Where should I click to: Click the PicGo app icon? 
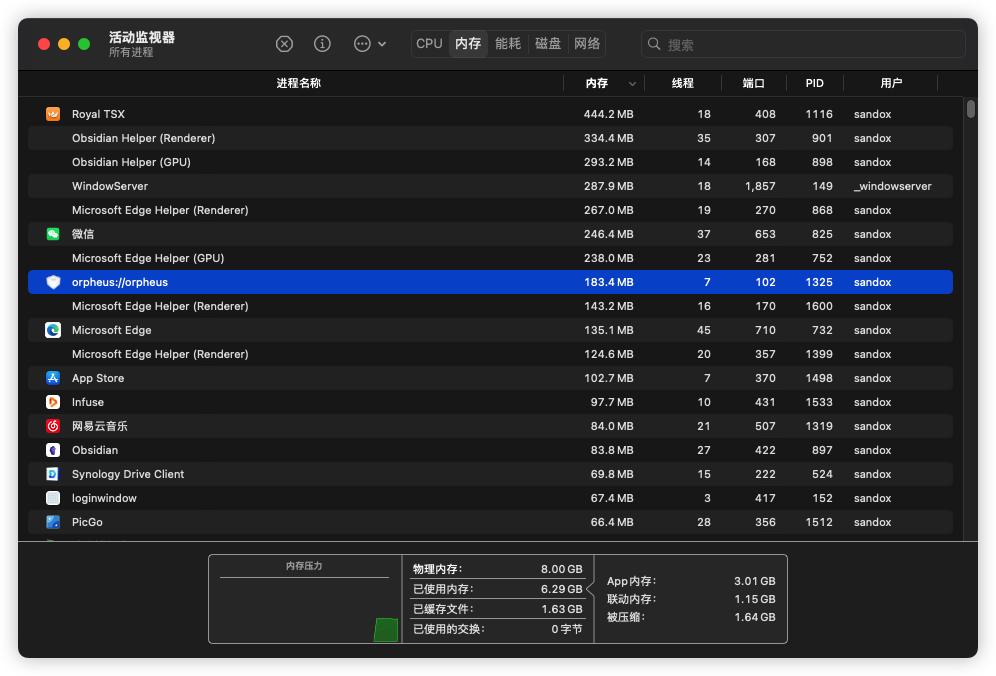pos(53,522)
